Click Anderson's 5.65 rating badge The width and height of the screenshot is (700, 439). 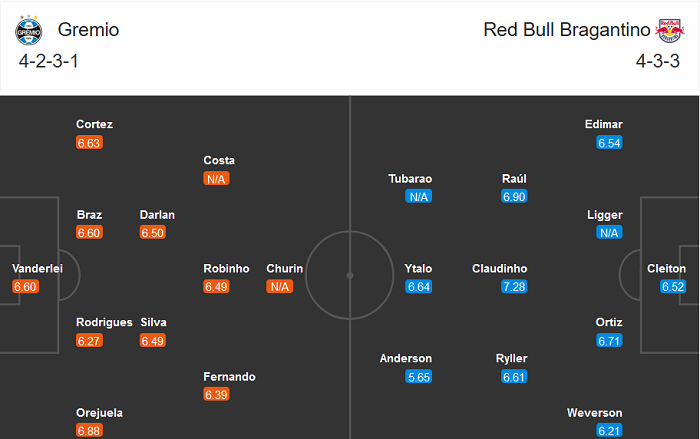click(x=418, y=377)
